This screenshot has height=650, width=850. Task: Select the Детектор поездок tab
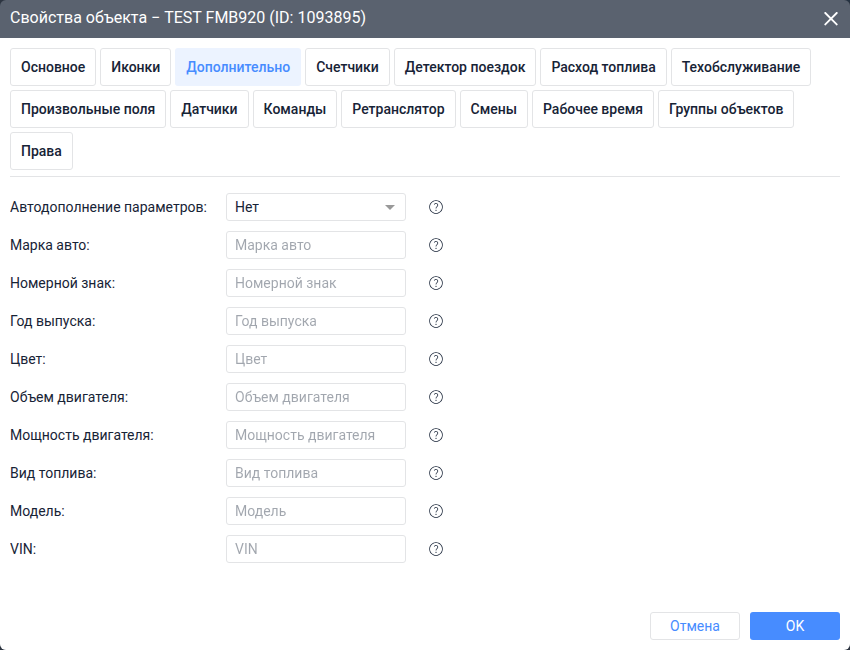pyautogui.click(x=465, y=67)
